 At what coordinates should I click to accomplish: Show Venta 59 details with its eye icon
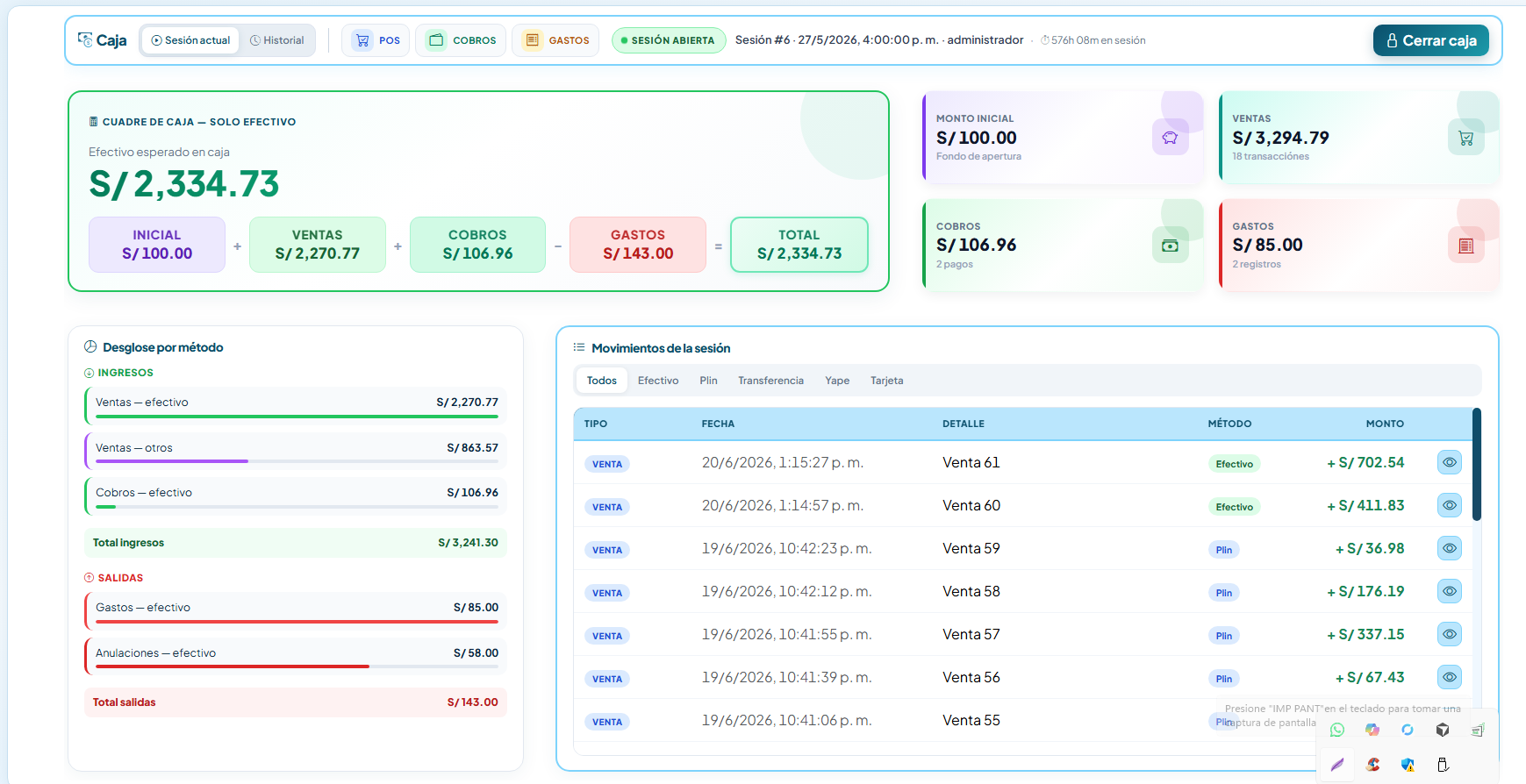coord(1450,548)
